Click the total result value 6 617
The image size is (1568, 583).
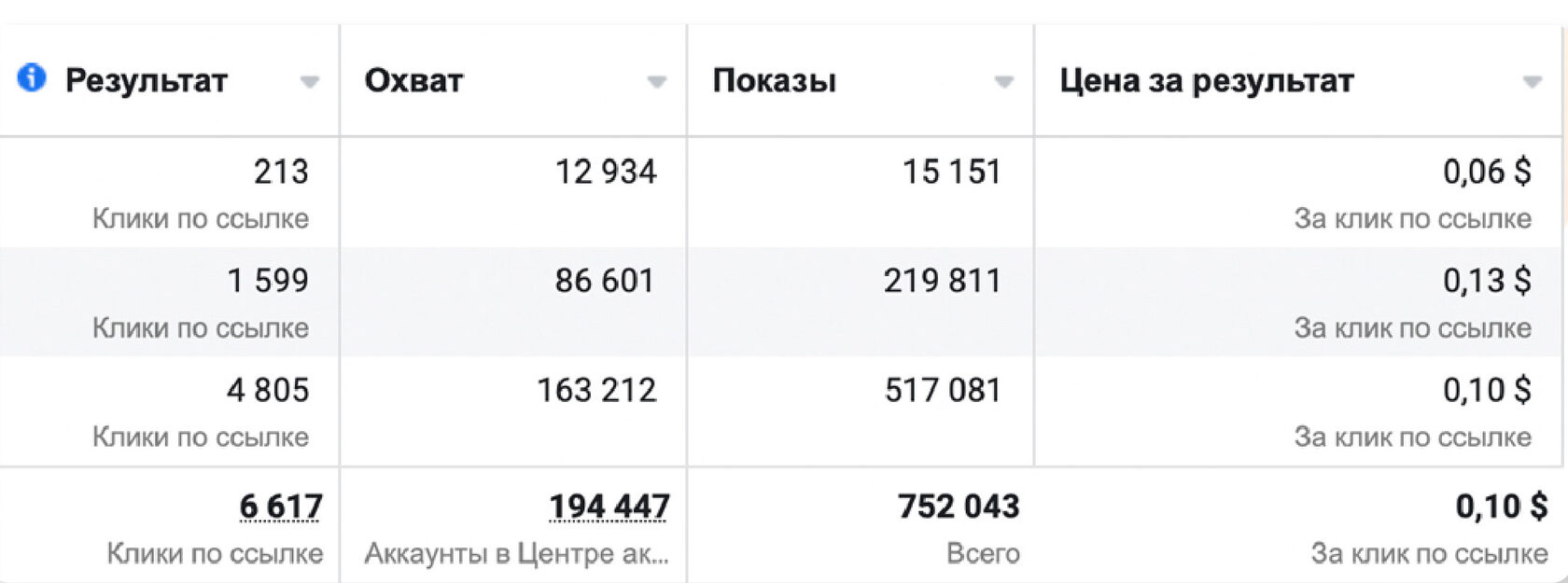[281, 507]
